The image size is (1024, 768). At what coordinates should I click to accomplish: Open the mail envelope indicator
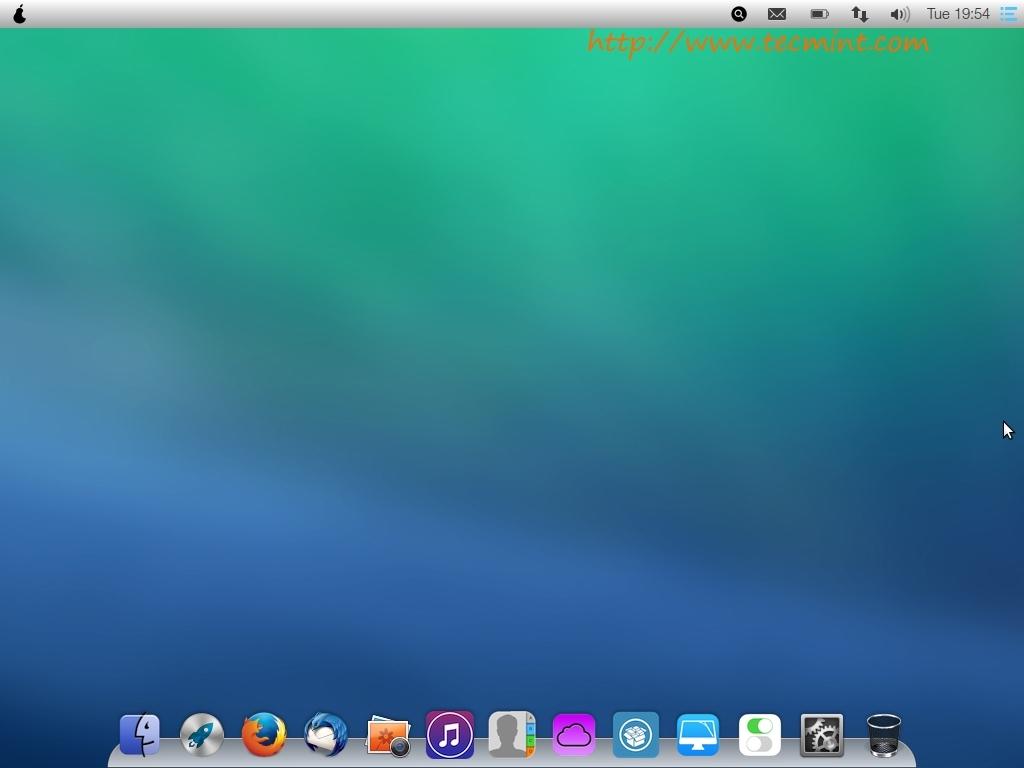[777, 14]
